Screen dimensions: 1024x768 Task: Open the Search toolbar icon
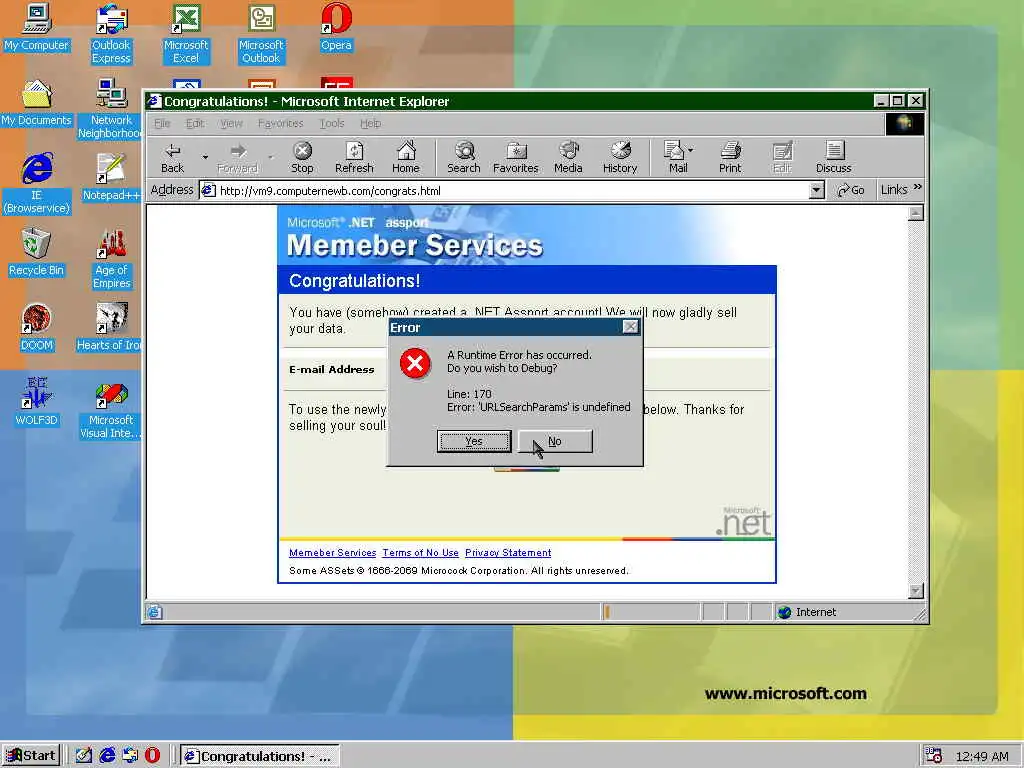click(464, 157)
